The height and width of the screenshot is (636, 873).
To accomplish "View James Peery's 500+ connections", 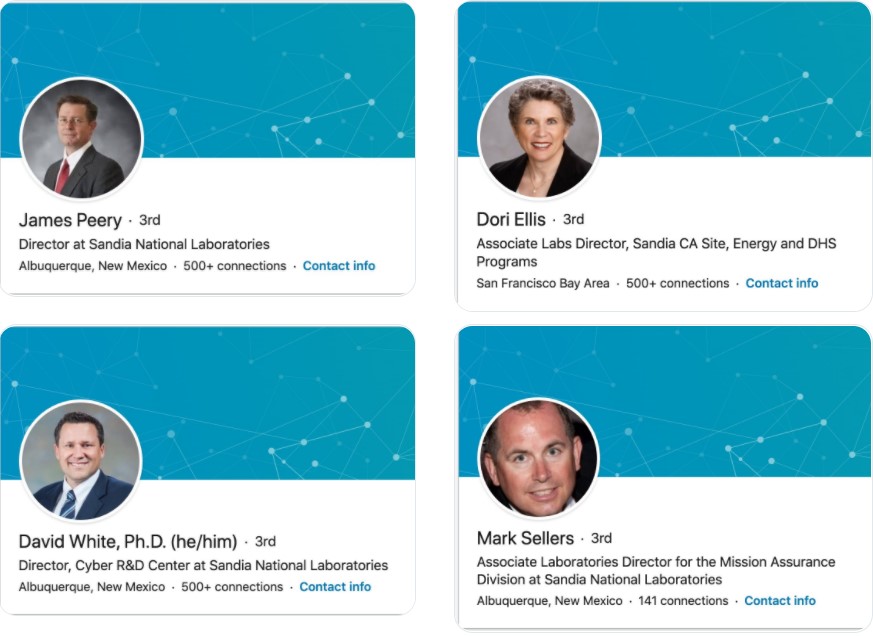I will pos(234,266).
